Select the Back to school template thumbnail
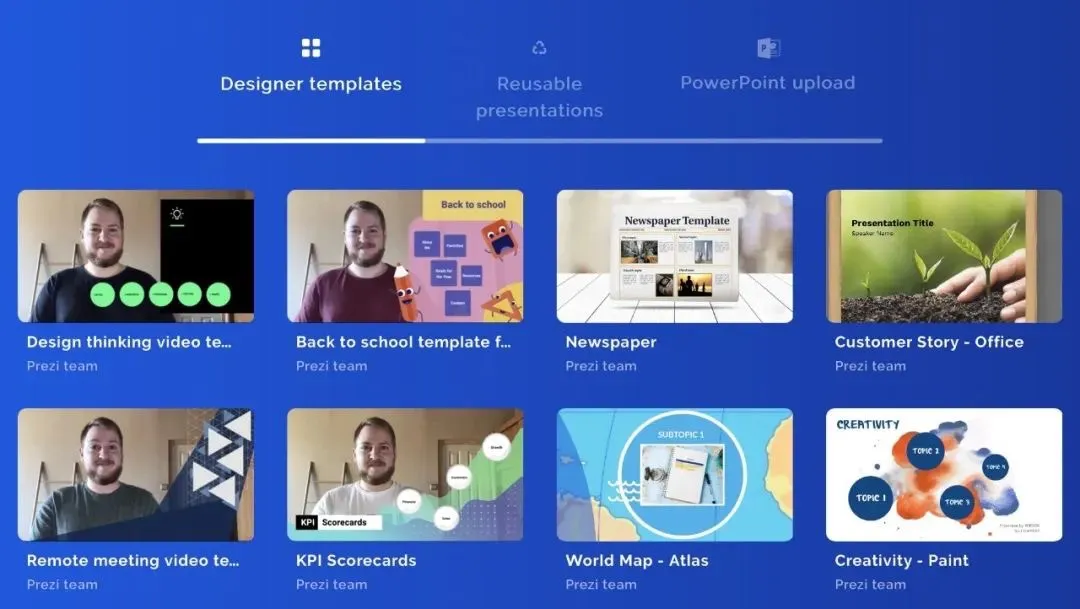This screenshot has height=609, width=1080. point(405,256)
